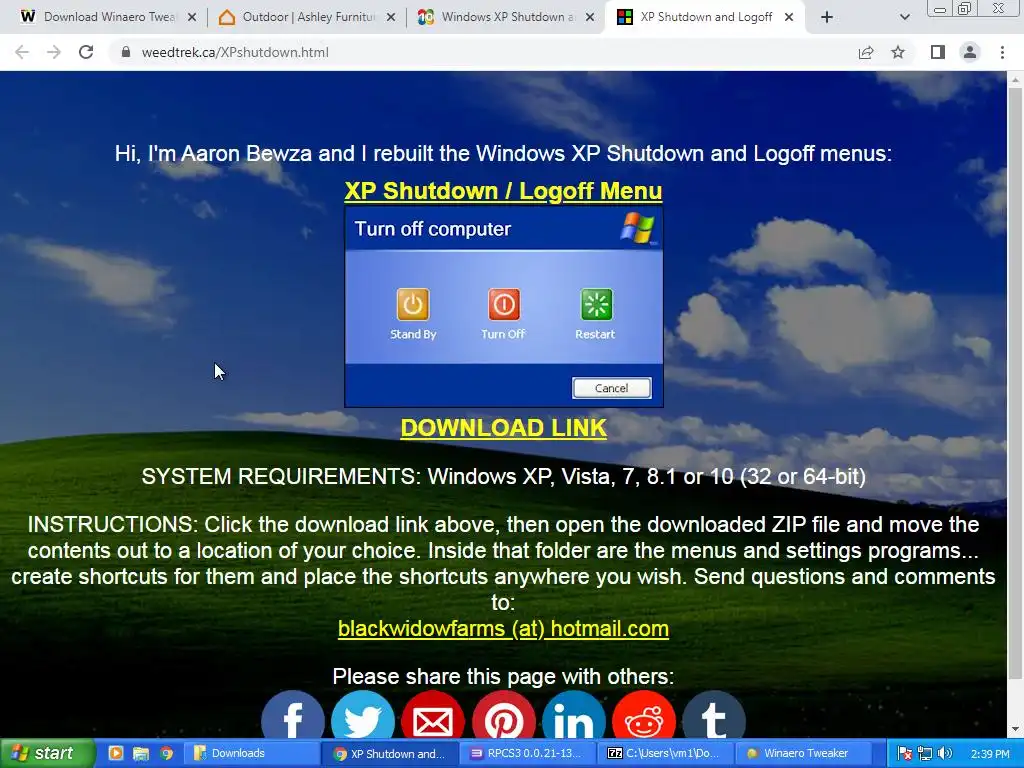Click the taskbar clock showing 2:39 PM
The height and width of the screenshot is (768, 1024).
point(990,754)
